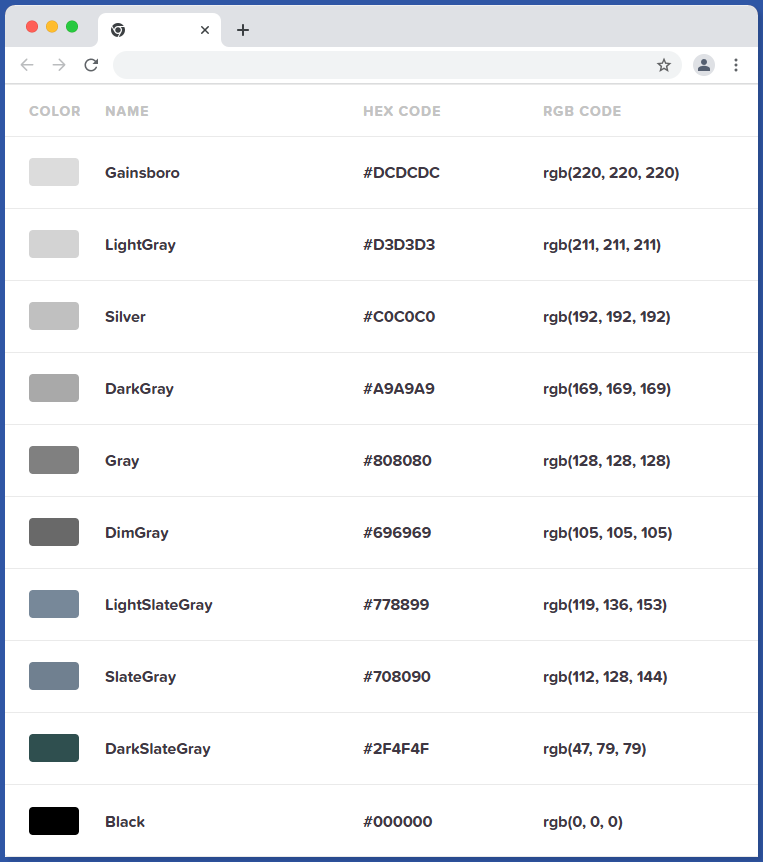Screen dimensions: 763x862
Task: Select the name DimGray
Action: click(x=137, y=533)
